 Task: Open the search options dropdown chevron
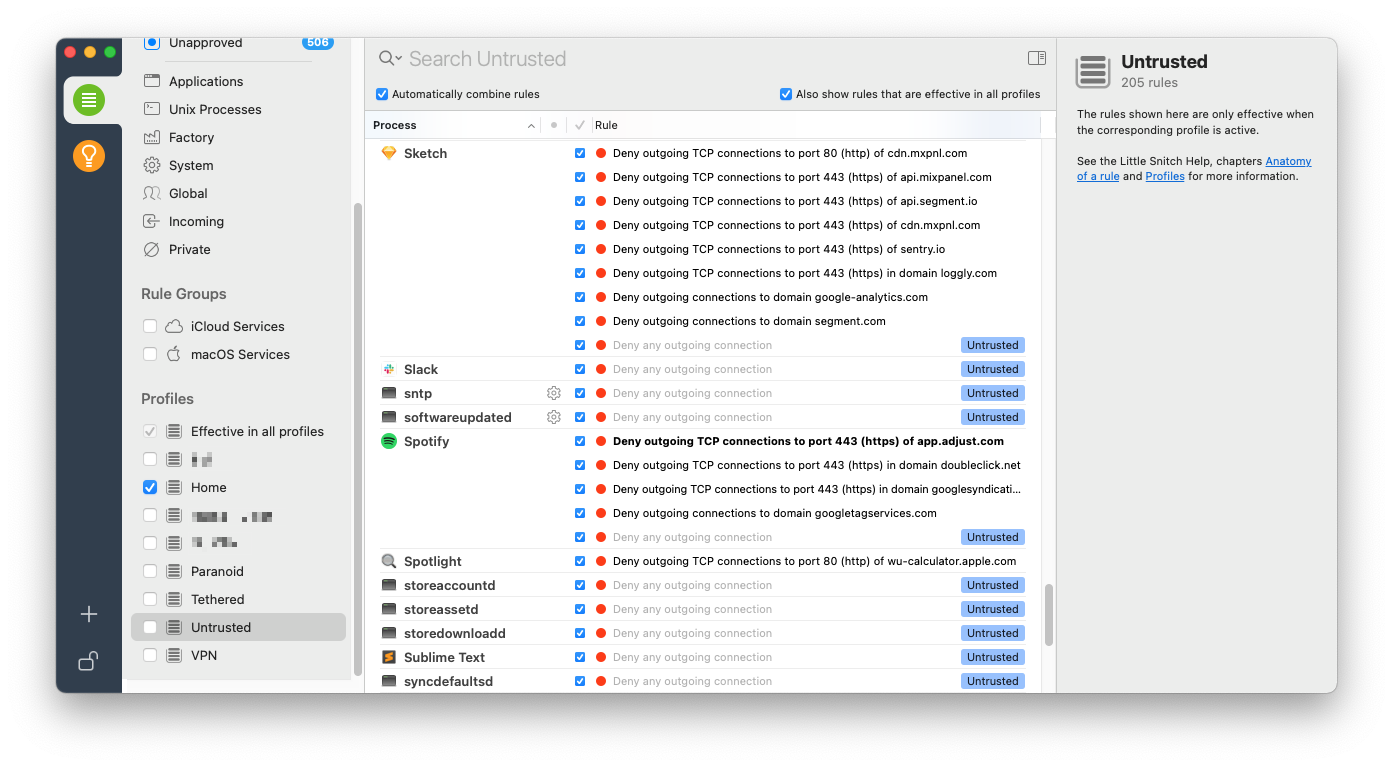398,60
